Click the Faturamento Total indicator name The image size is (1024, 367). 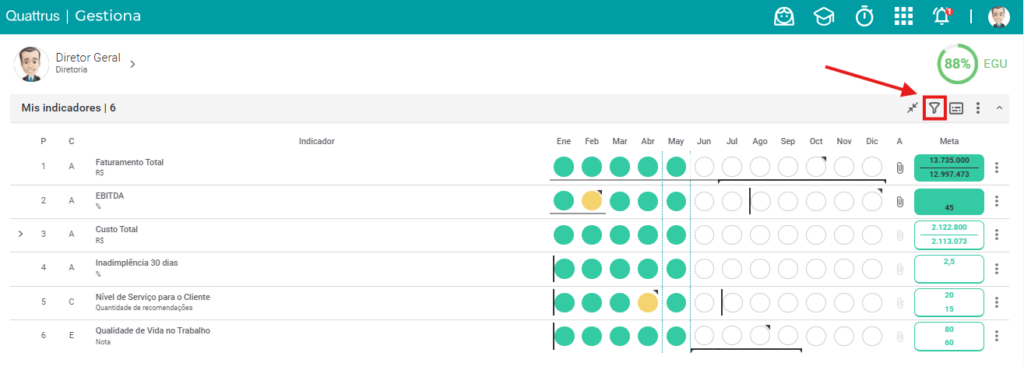point(129,162)
